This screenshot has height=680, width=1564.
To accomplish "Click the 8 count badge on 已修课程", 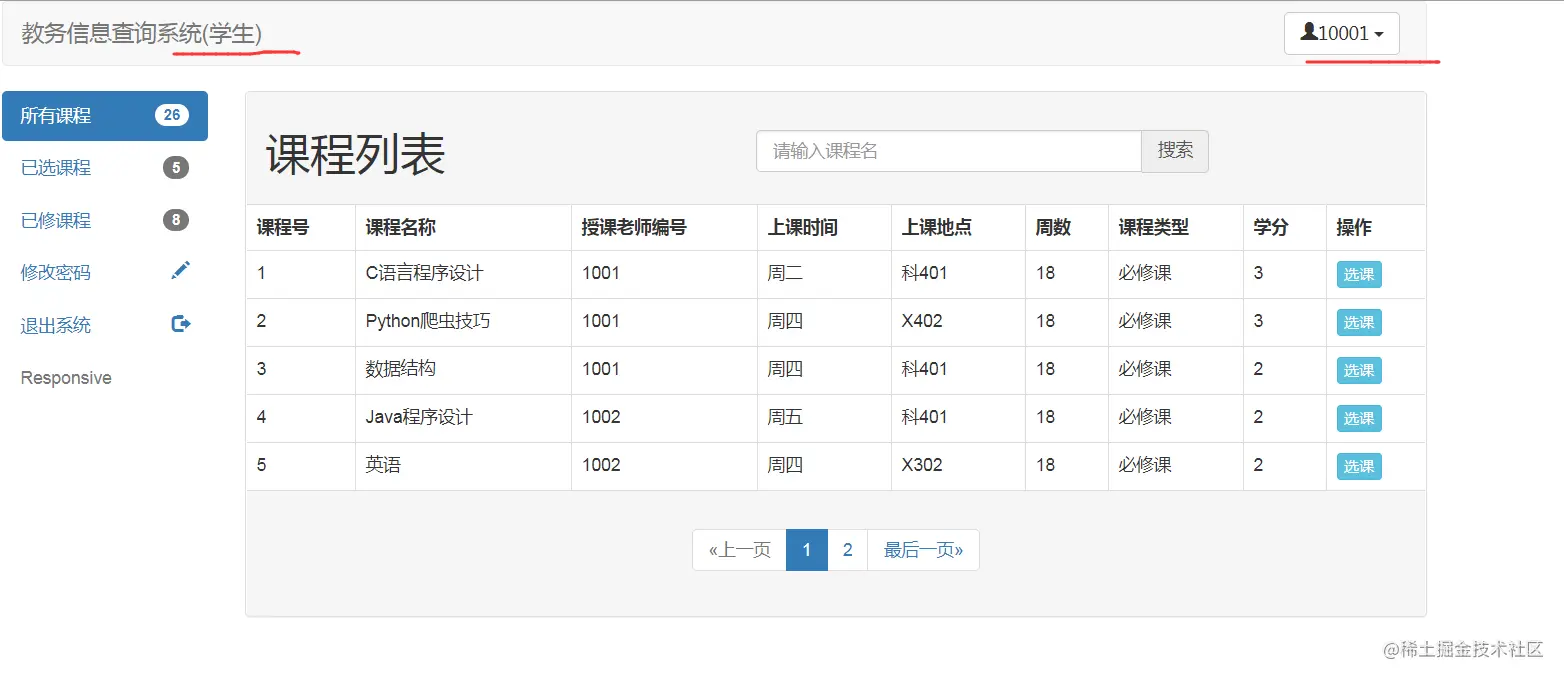I will coord(176,220).
